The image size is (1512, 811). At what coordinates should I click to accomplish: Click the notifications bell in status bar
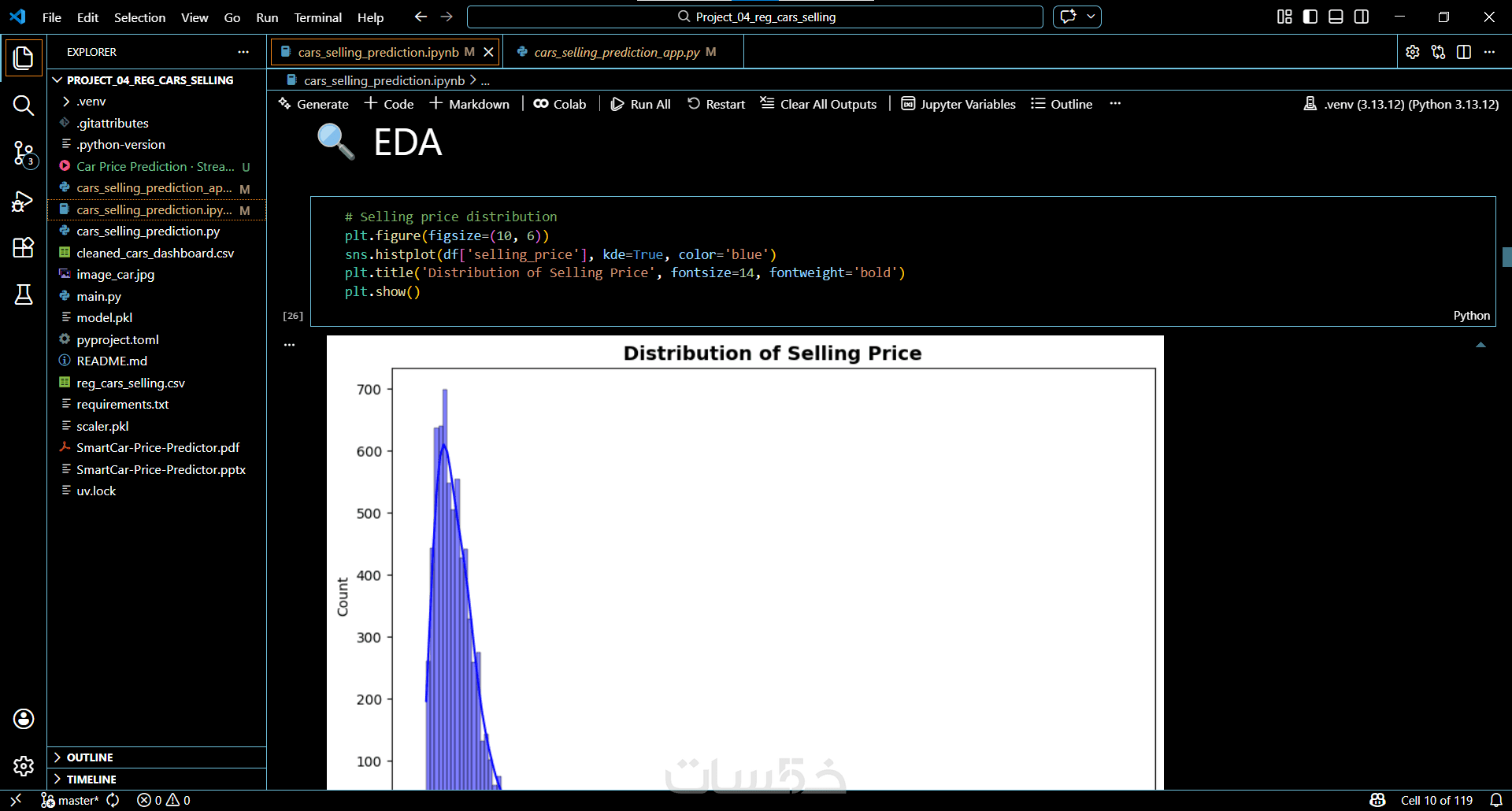click(x=1496, y=800)
